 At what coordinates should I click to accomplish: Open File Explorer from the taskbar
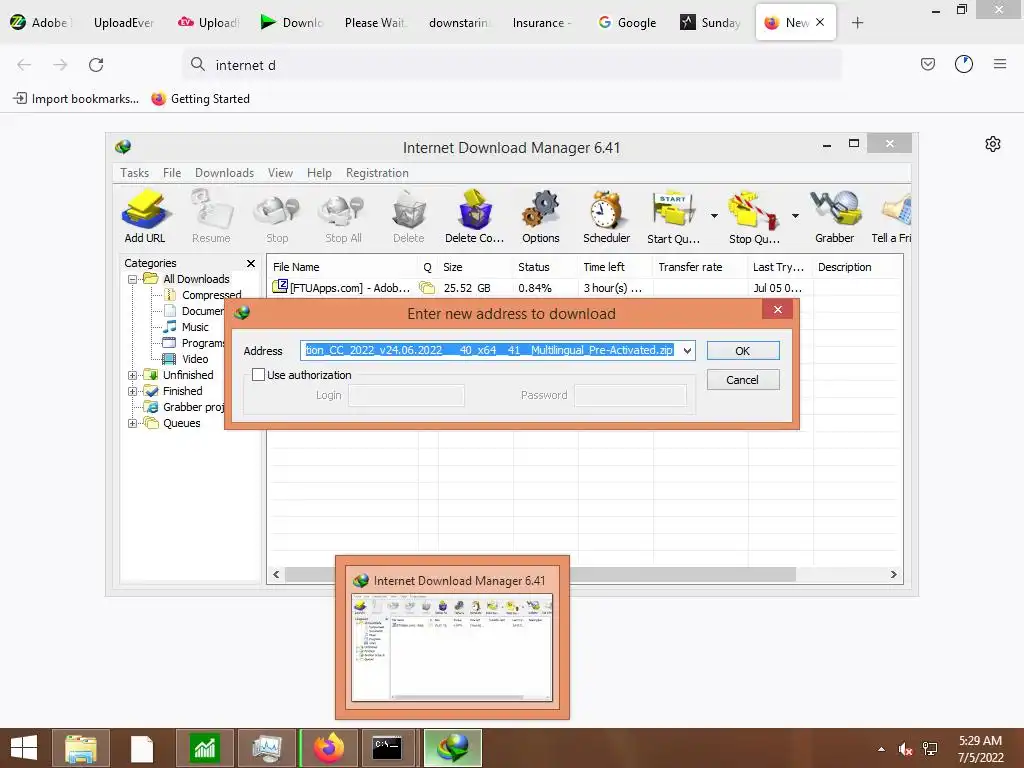pyautogui.click(x=81, y=748)
